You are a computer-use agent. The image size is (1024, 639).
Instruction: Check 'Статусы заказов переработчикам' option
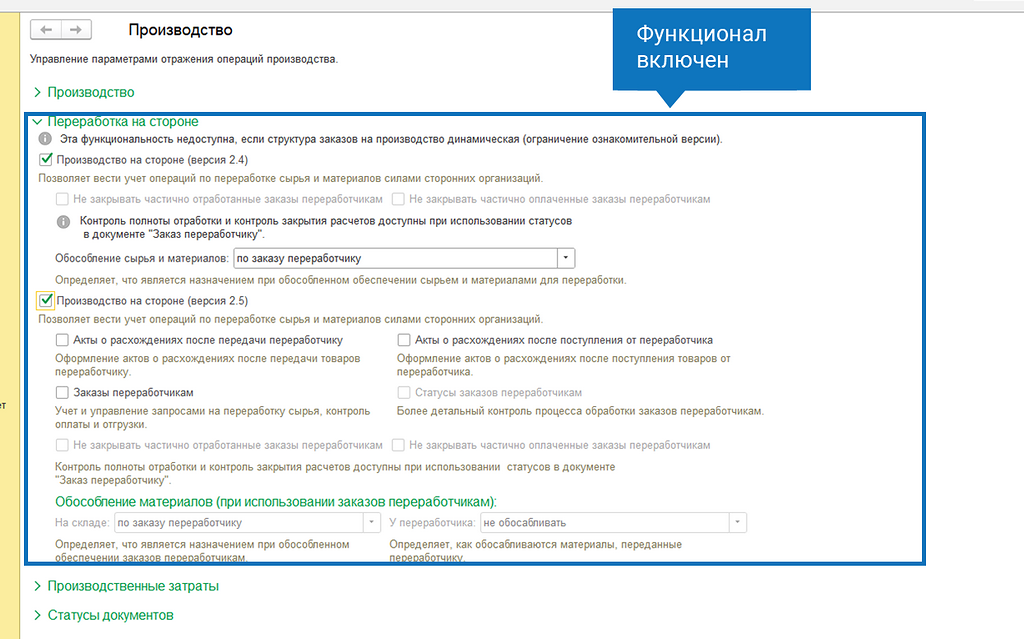404,393
